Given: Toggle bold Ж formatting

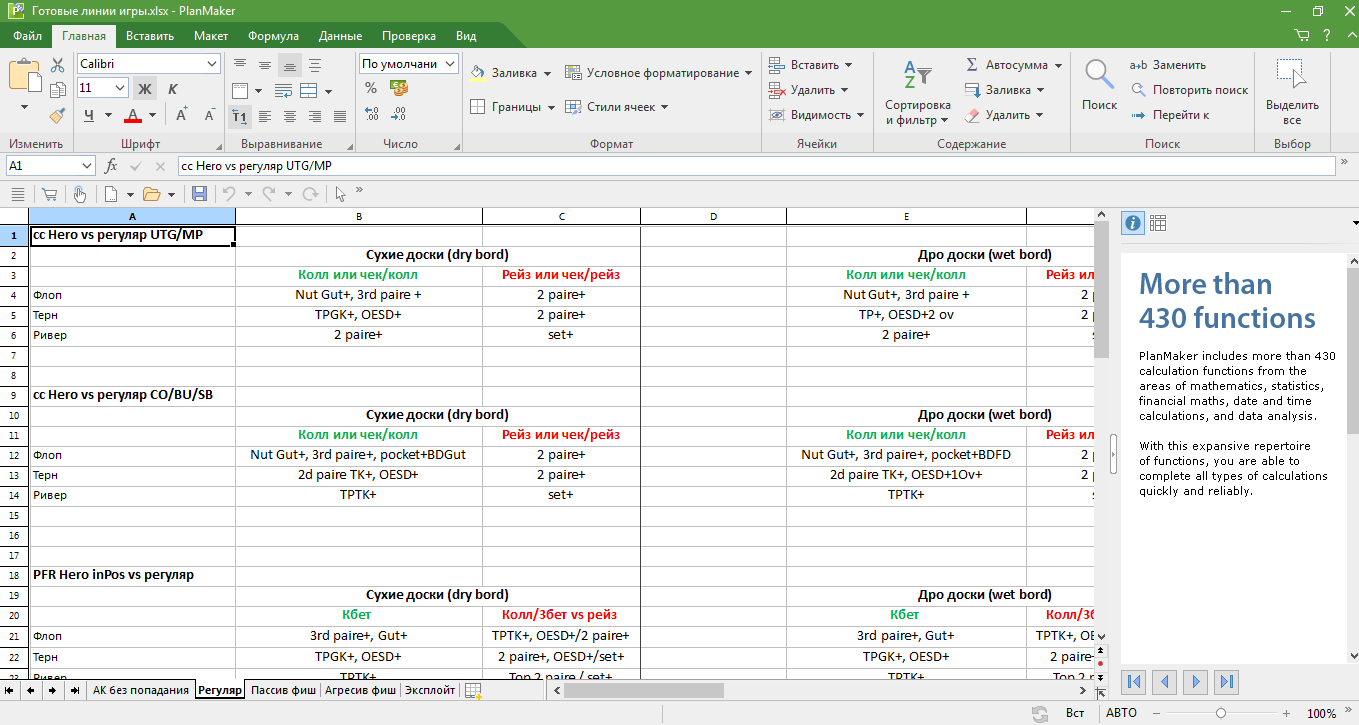Looking at the screenshot, I should (x=145, y=88).
